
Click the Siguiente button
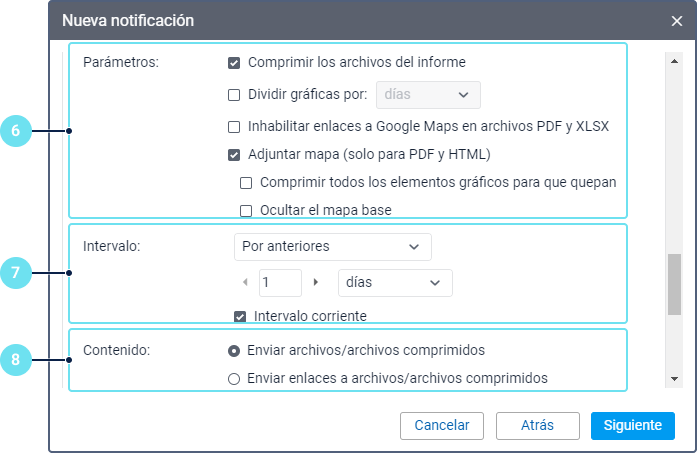(x=632, y=425)
